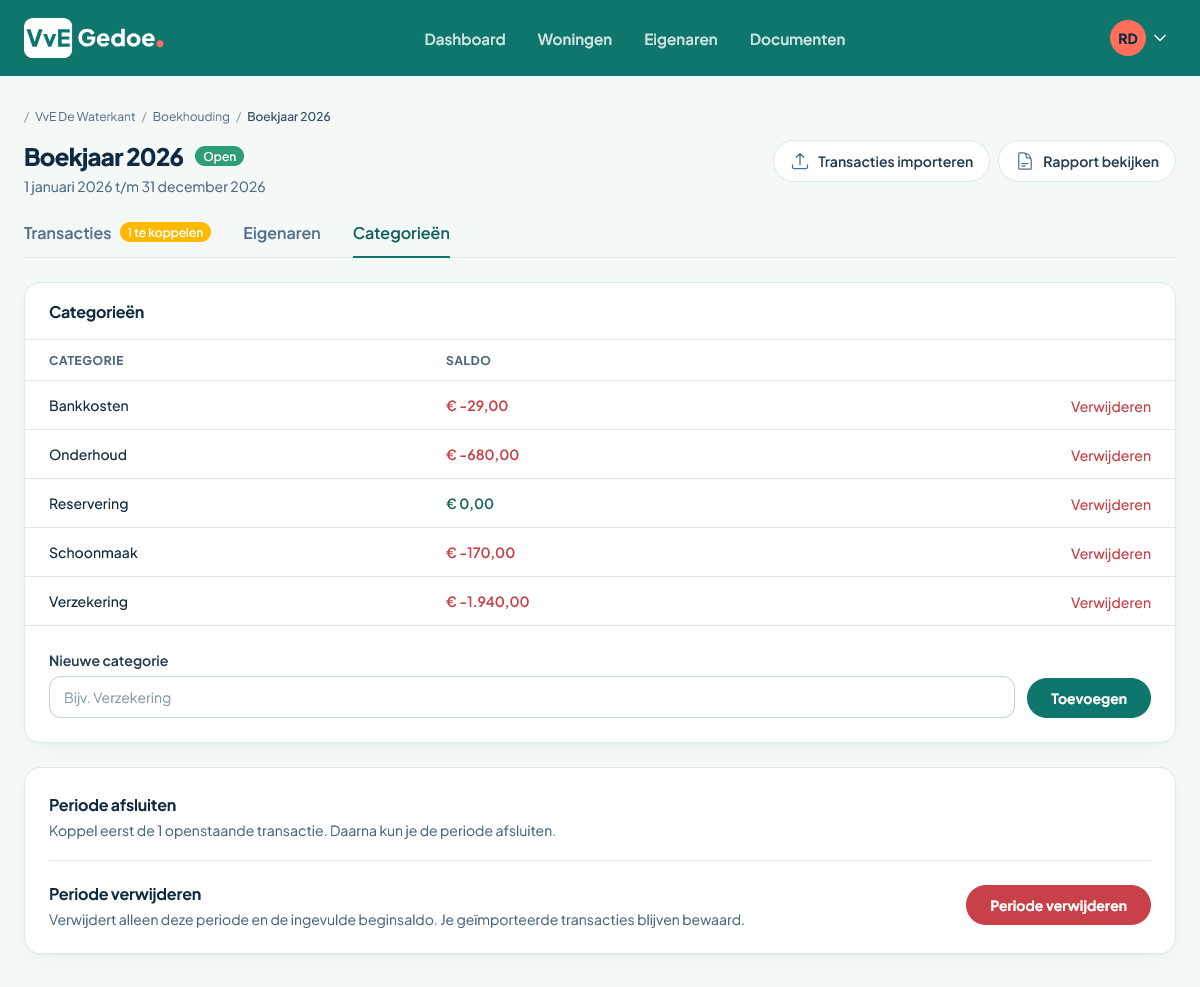Click the VvE Gedoe logo
The height and width of the screenshot is (987, 1200).
(94, 39)
